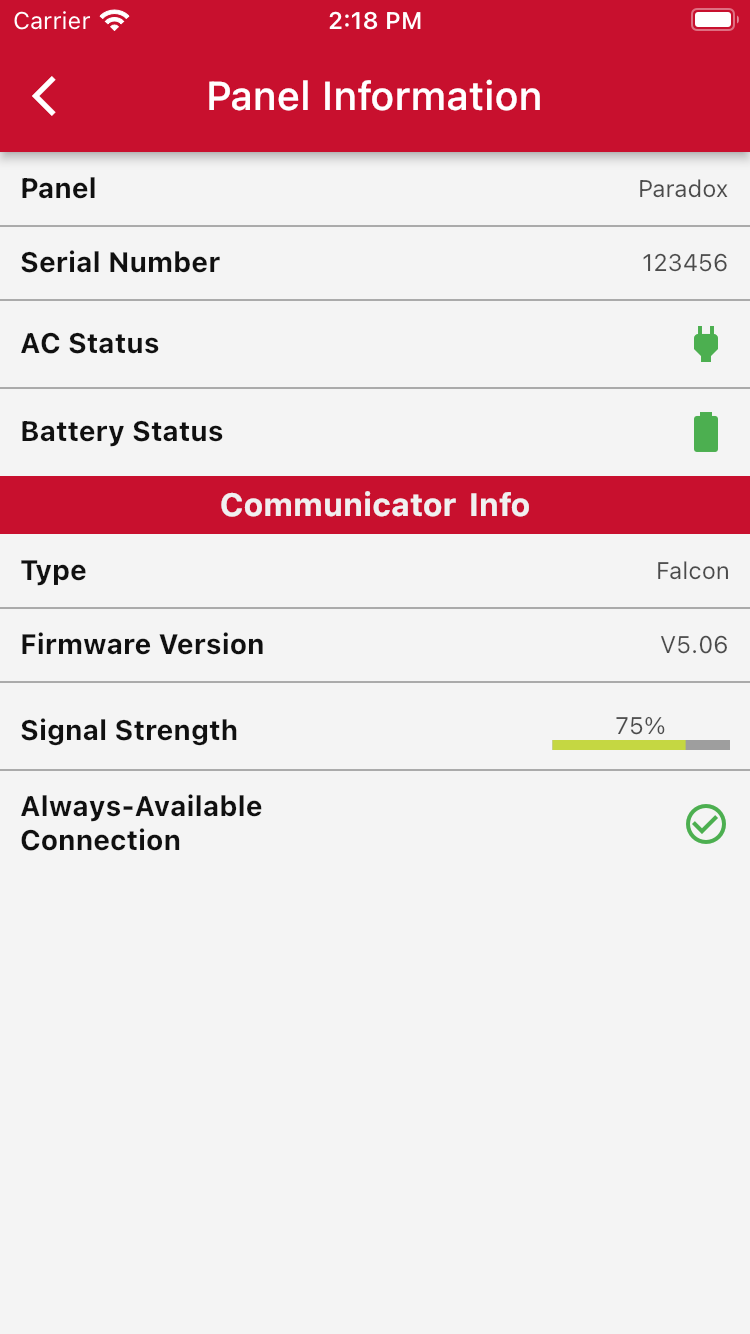
Task: Tap the Battery Status label
Action: click(122, 432)
